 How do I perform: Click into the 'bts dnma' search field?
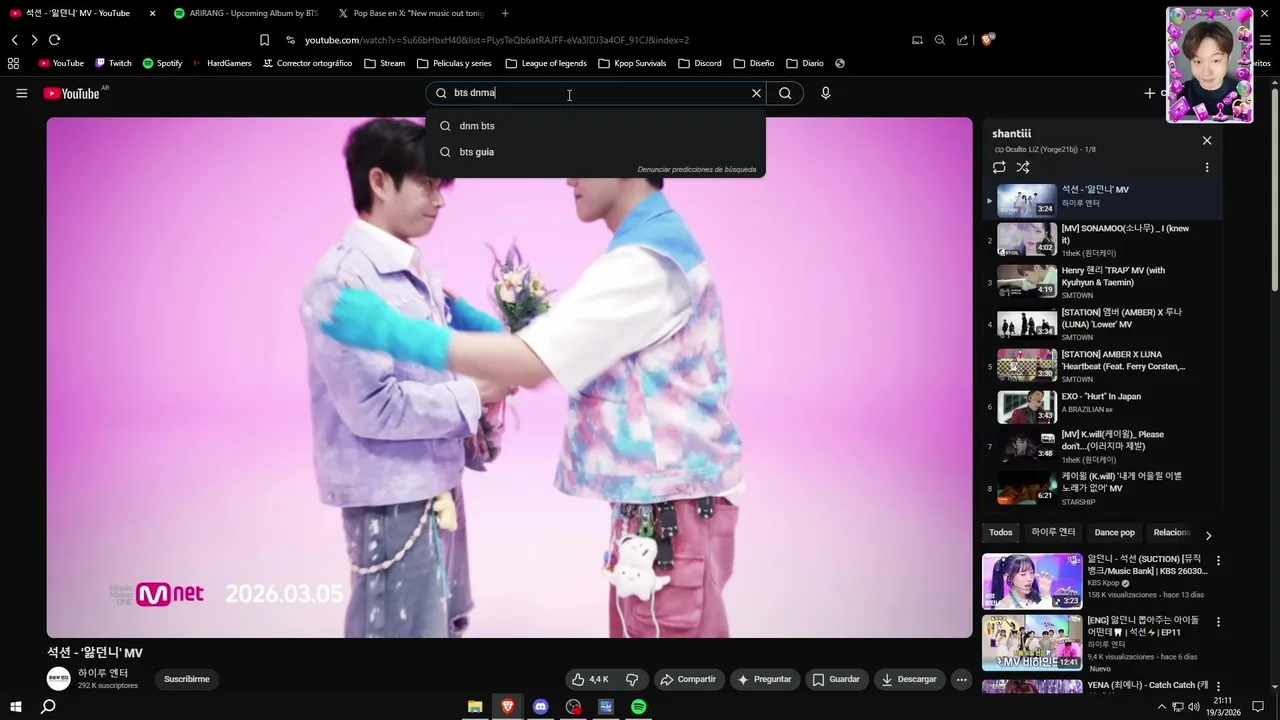595,93
